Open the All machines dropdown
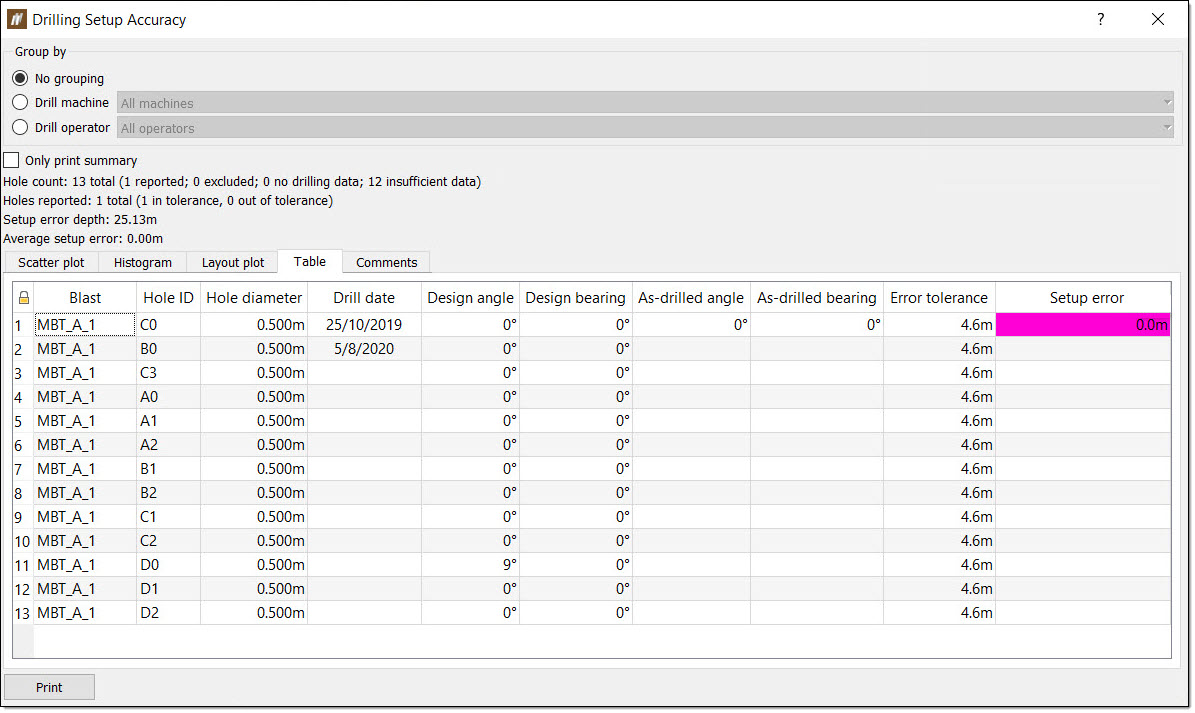This screenshot has height=713, width=1195. click(x=645, y=103)
